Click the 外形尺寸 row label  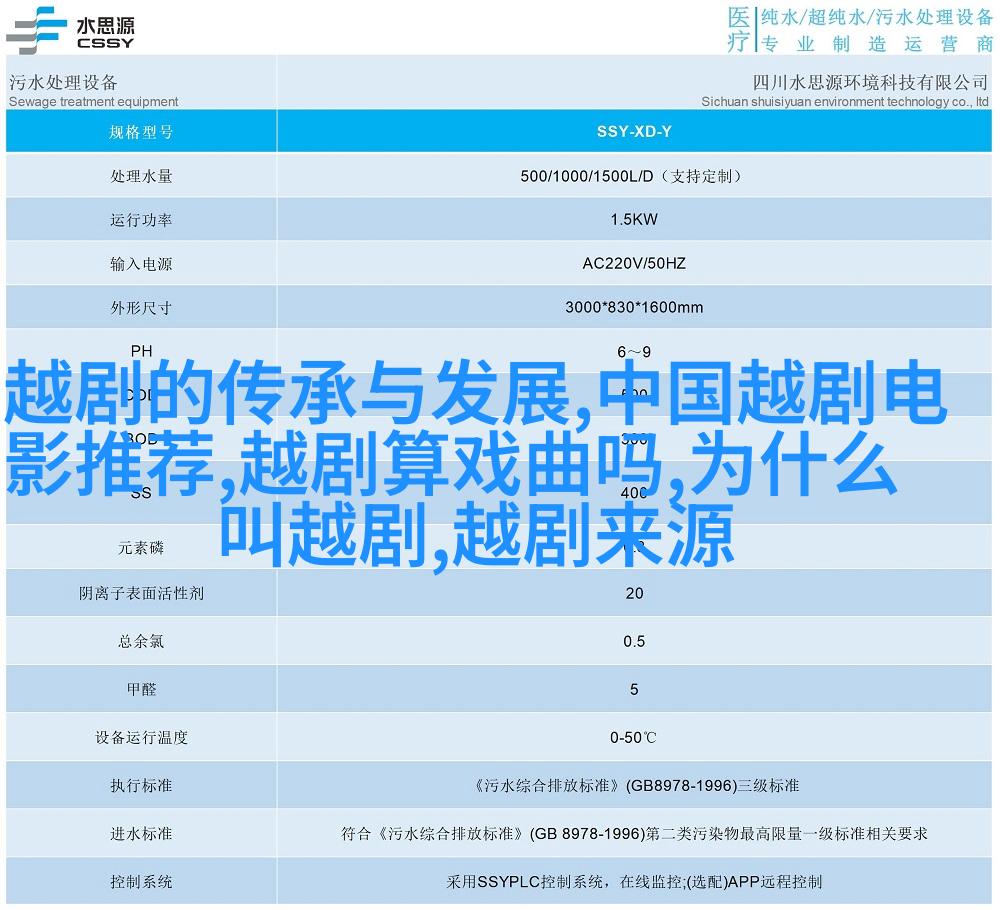point(141,307)
